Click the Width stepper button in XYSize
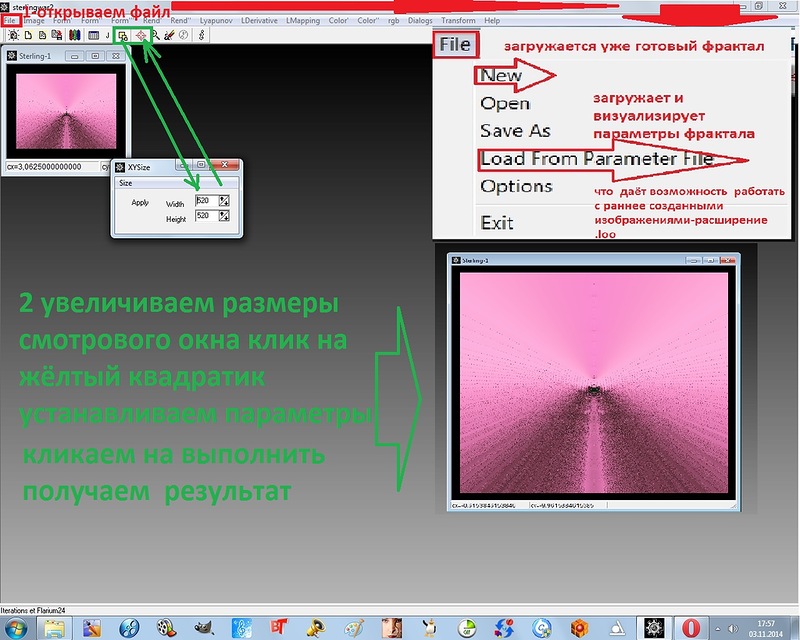The width and height of the screenshot is (800, 640). (225, 201)
